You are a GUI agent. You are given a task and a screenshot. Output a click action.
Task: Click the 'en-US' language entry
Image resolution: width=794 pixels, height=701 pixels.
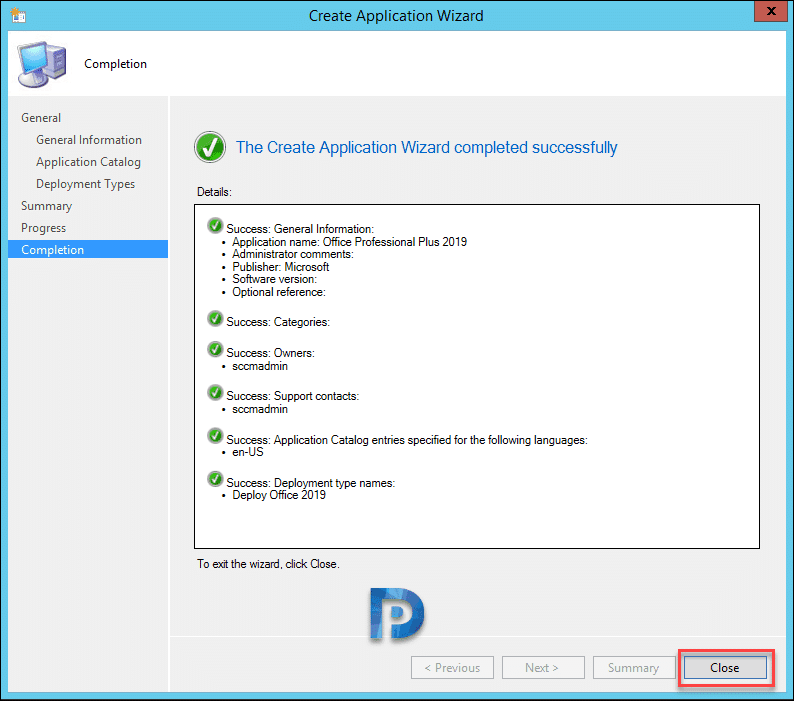click(x=248, y=452)
